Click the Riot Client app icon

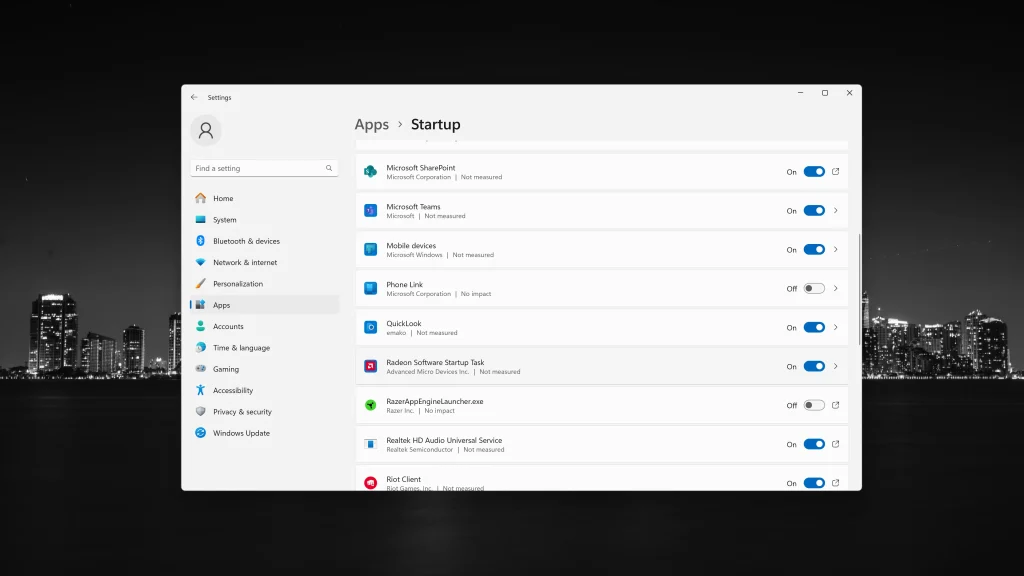(370, 483)
